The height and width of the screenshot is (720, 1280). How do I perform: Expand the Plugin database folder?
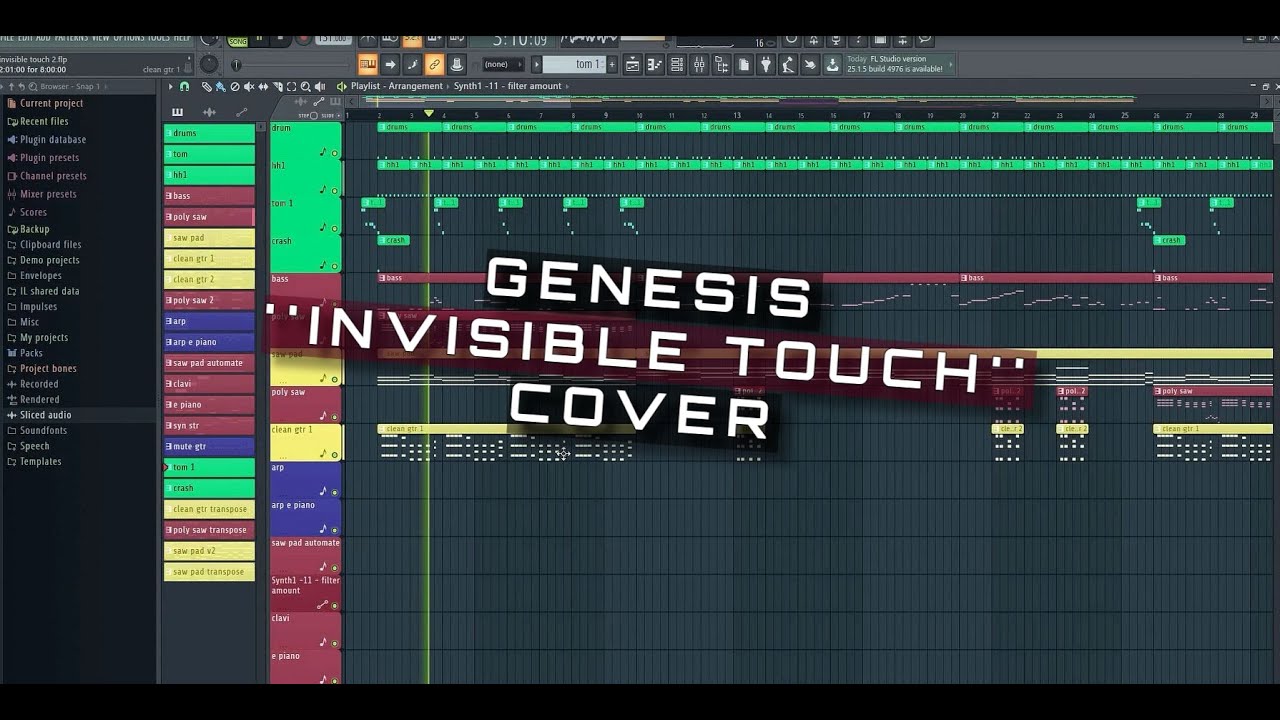(x=52, y=139)
